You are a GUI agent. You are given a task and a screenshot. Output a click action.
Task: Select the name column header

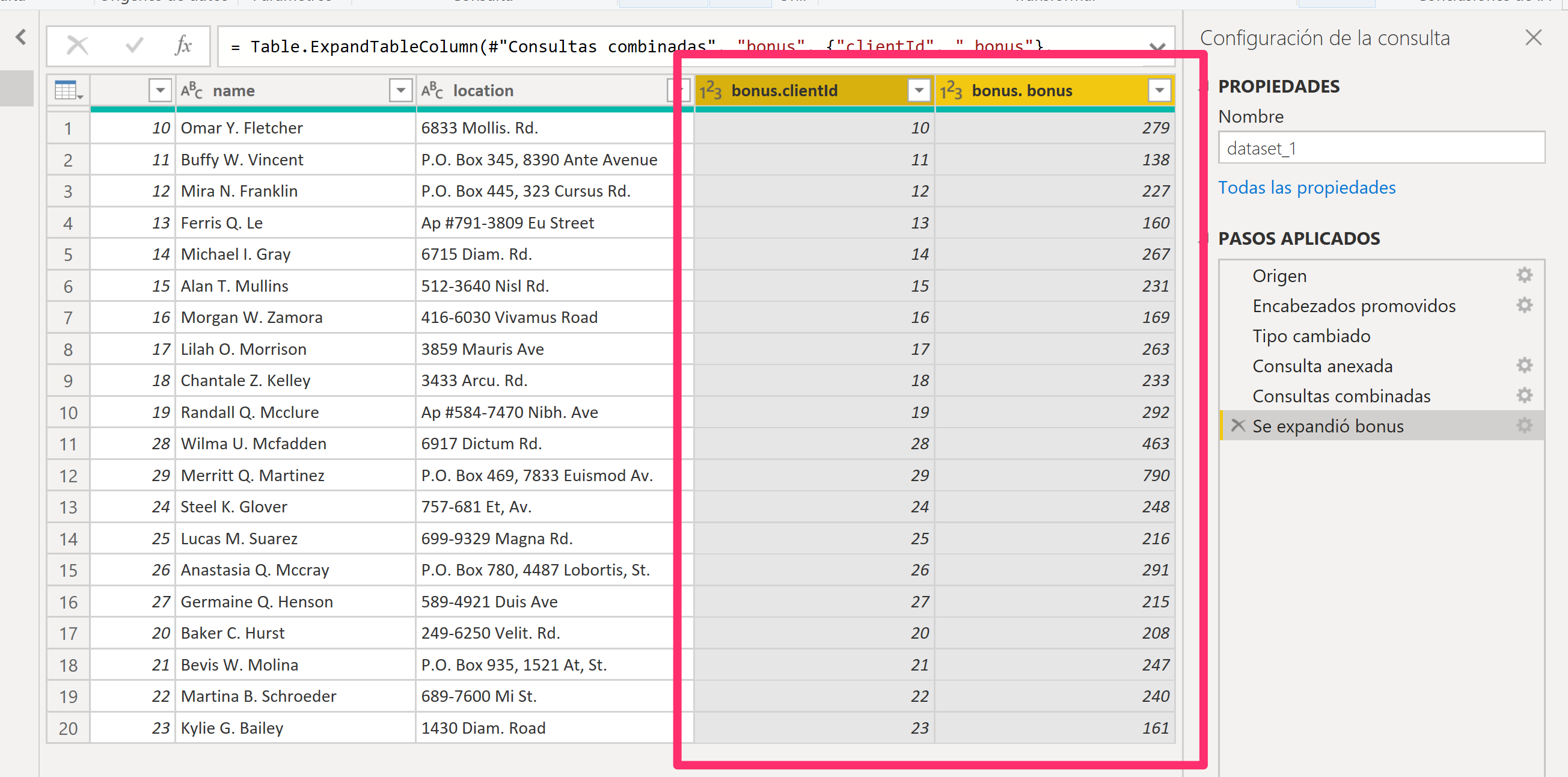(x=295, y=91)
